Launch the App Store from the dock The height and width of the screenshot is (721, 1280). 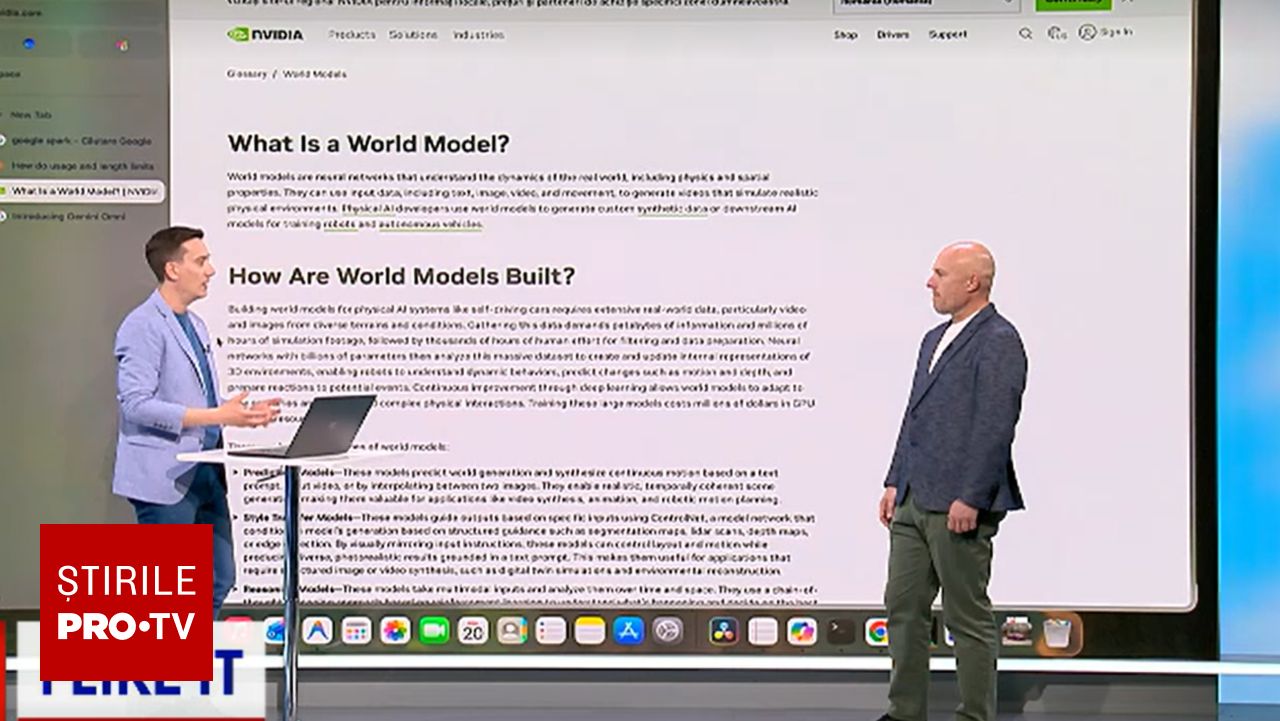coord(629,630)
